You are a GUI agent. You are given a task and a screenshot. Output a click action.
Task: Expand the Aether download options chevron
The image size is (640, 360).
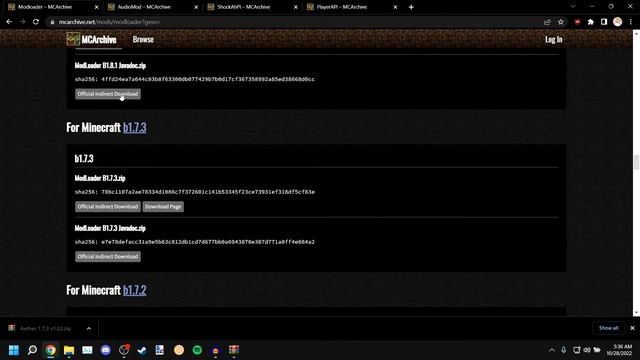pyautogui.click(x=89, y=328)
